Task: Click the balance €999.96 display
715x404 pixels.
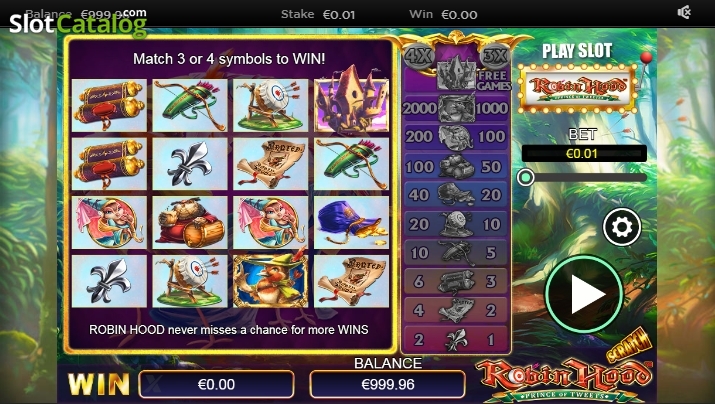Action: tap(388, 384)
